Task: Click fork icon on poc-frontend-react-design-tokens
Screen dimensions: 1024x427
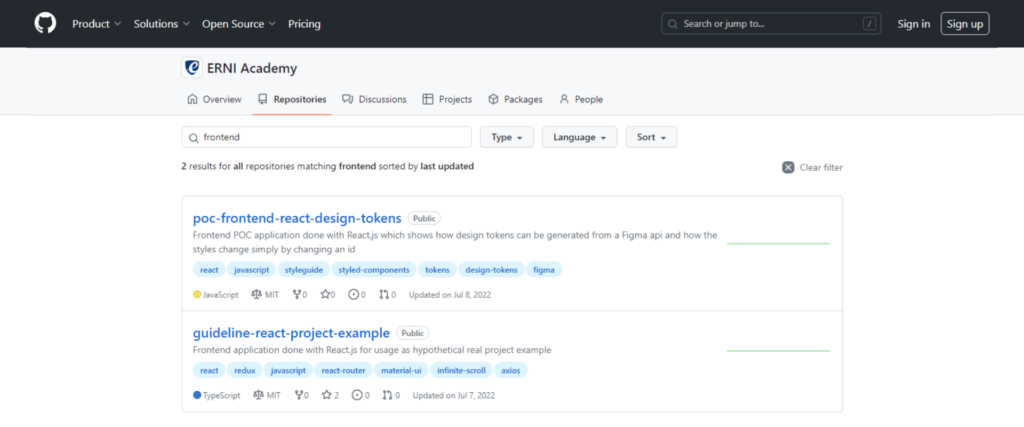Action: 298,295
